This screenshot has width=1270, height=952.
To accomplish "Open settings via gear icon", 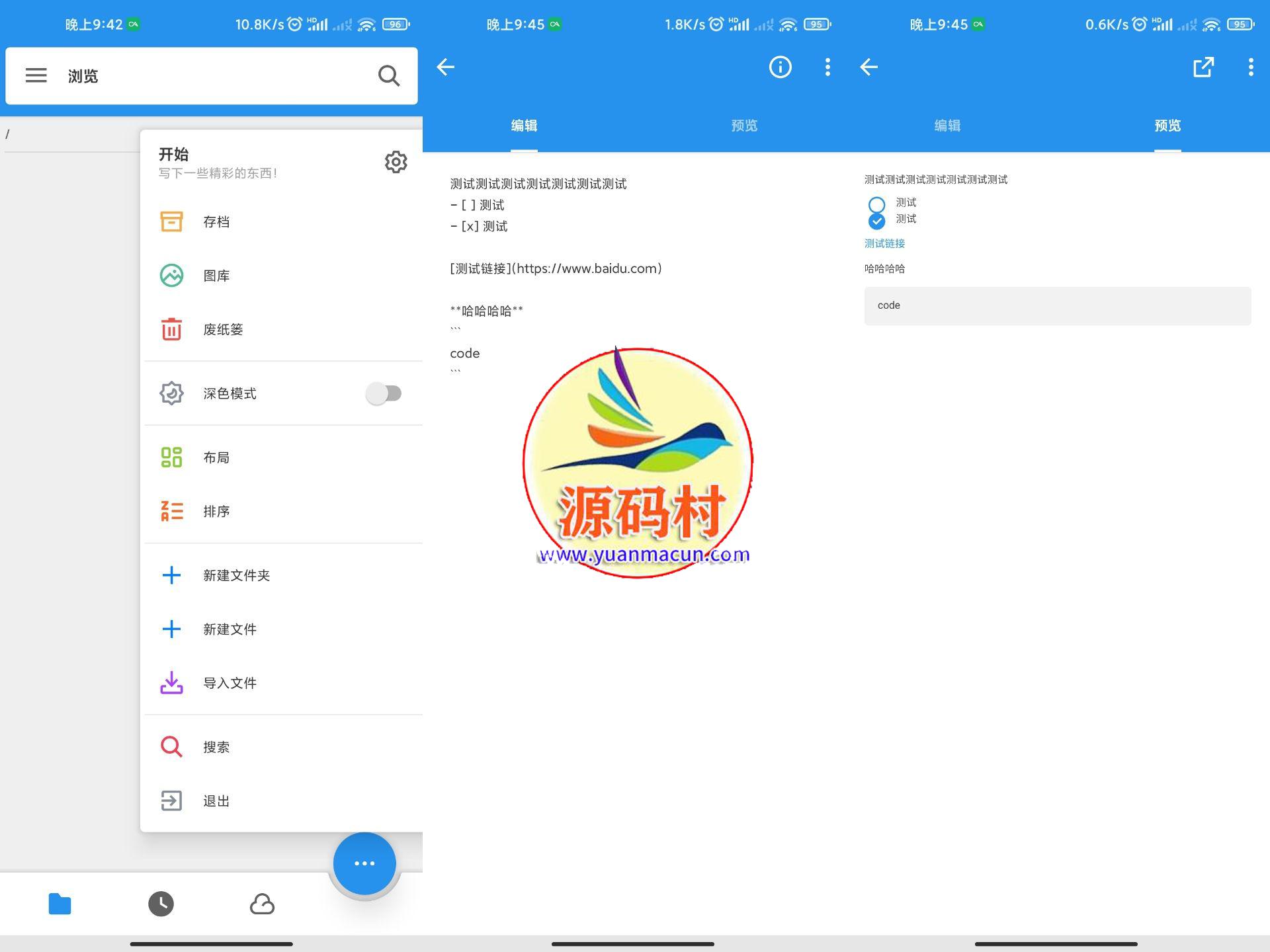I will (396, 162).
